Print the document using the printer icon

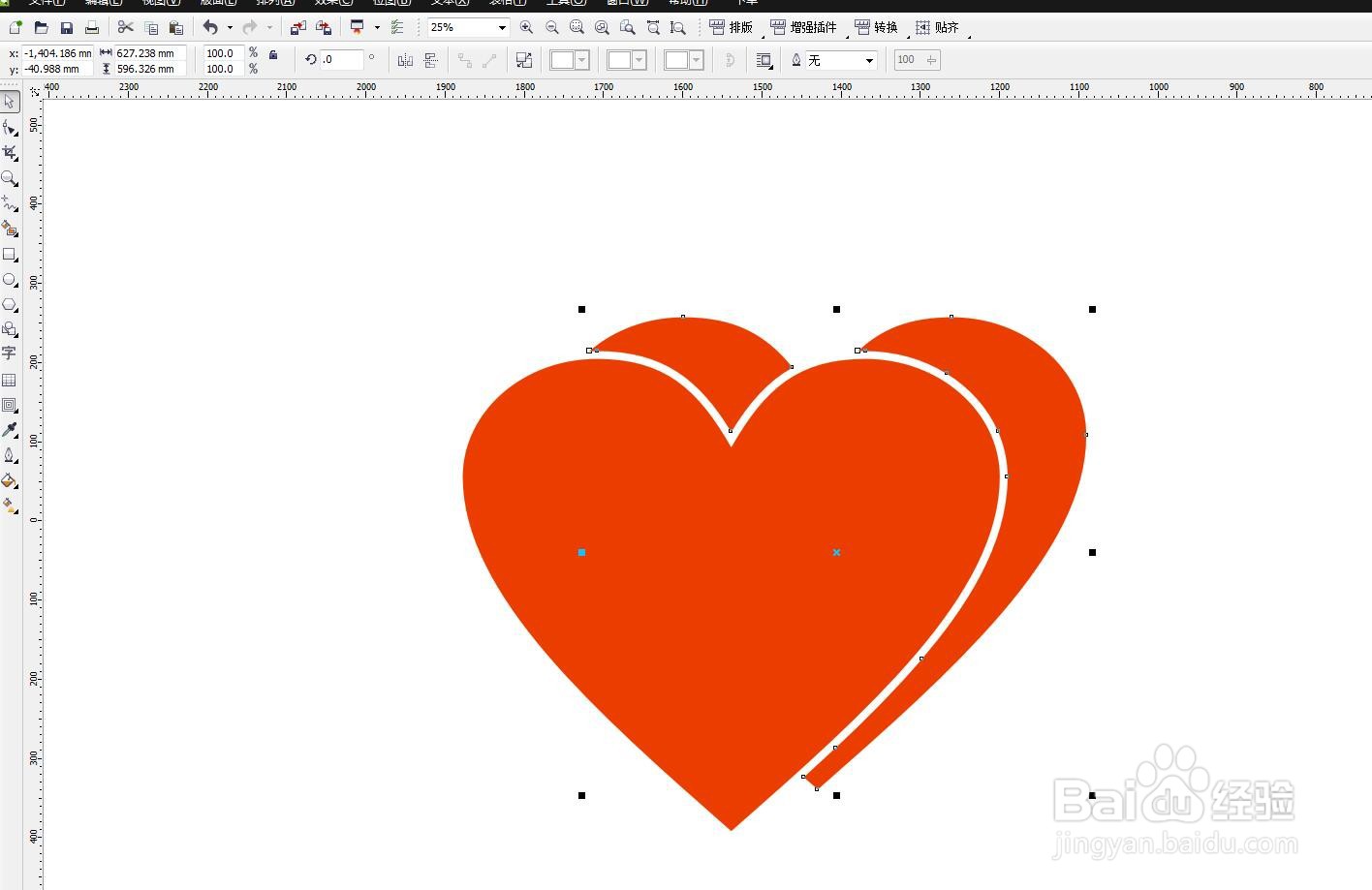click(92, 28)
